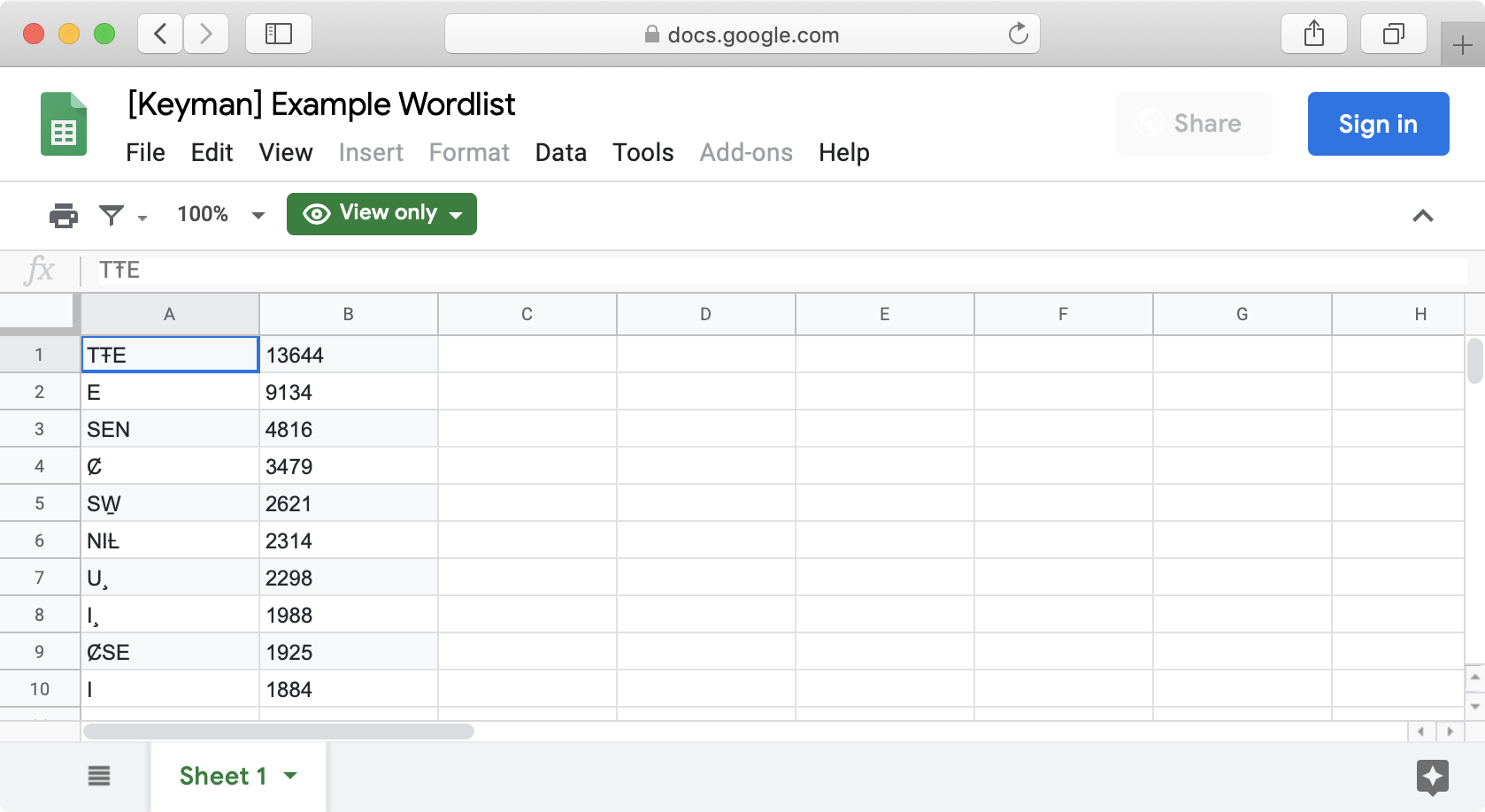Click the print icon in toolbar

coord(64,215)
